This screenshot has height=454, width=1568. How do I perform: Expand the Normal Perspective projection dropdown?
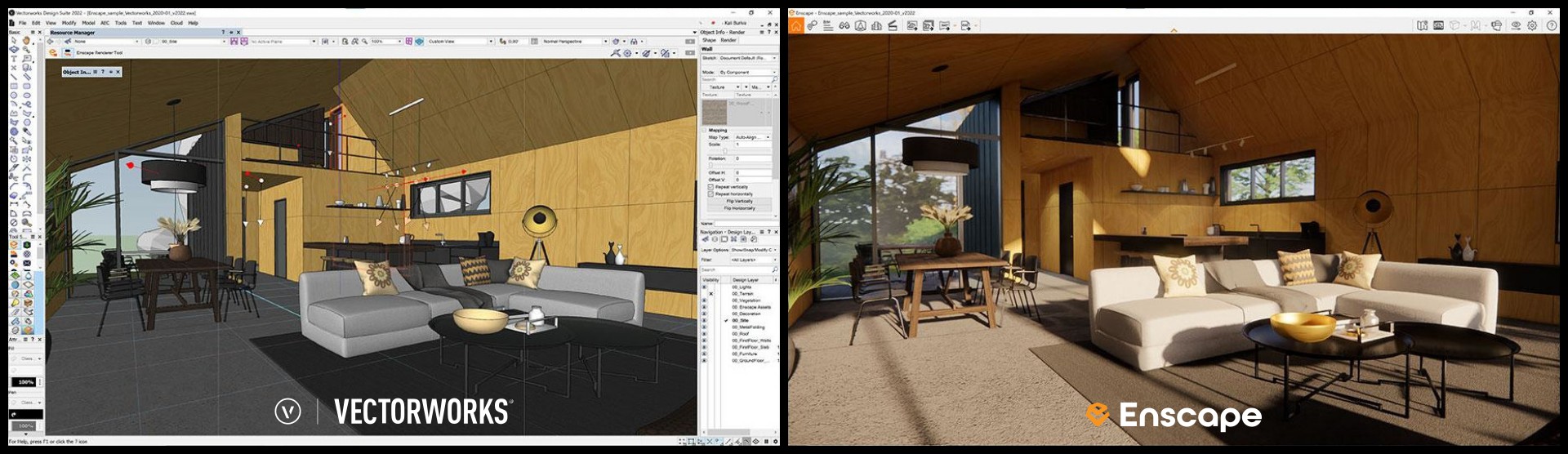tap(605, 41)
